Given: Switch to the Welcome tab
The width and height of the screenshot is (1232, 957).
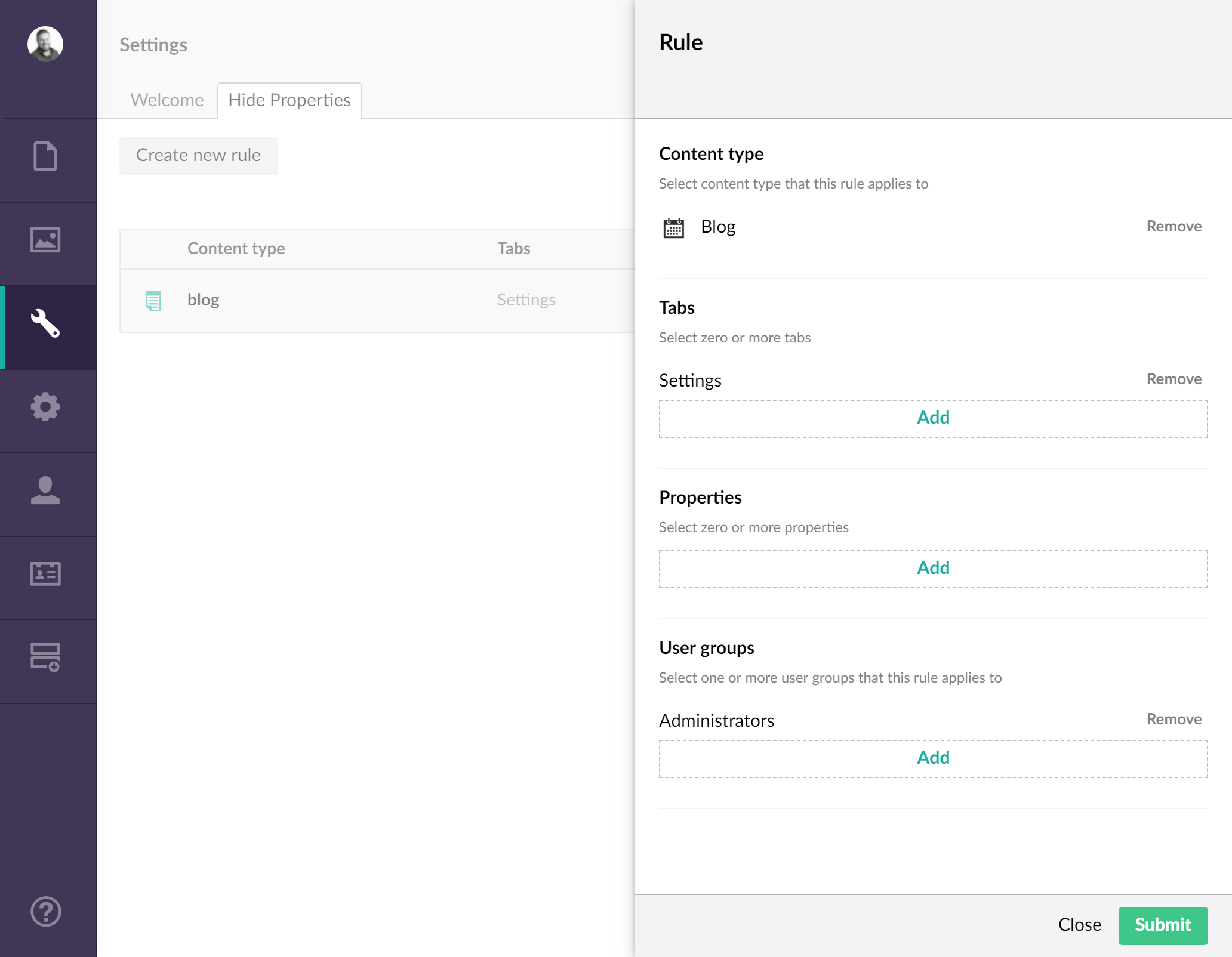Looking at the screenshot, I should [167, 100].
